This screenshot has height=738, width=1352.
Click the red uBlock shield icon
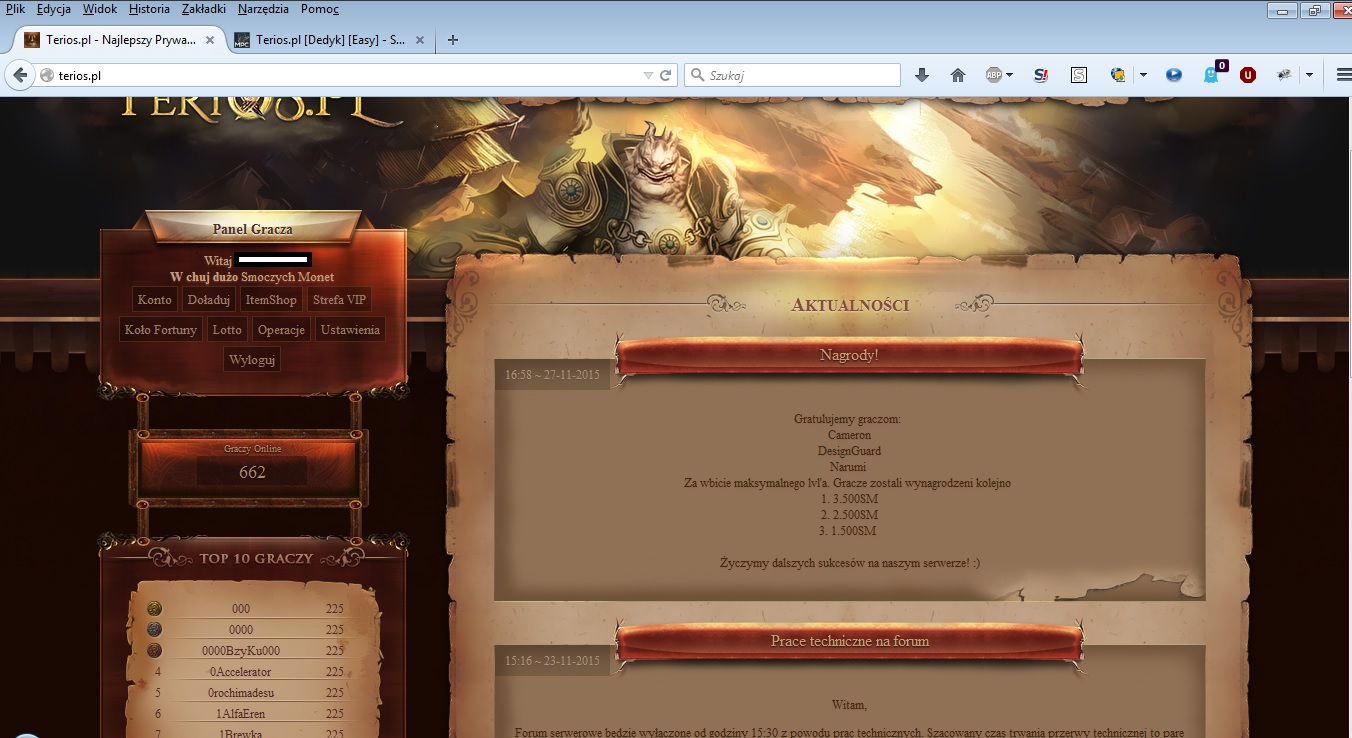tap(1248, 75)
